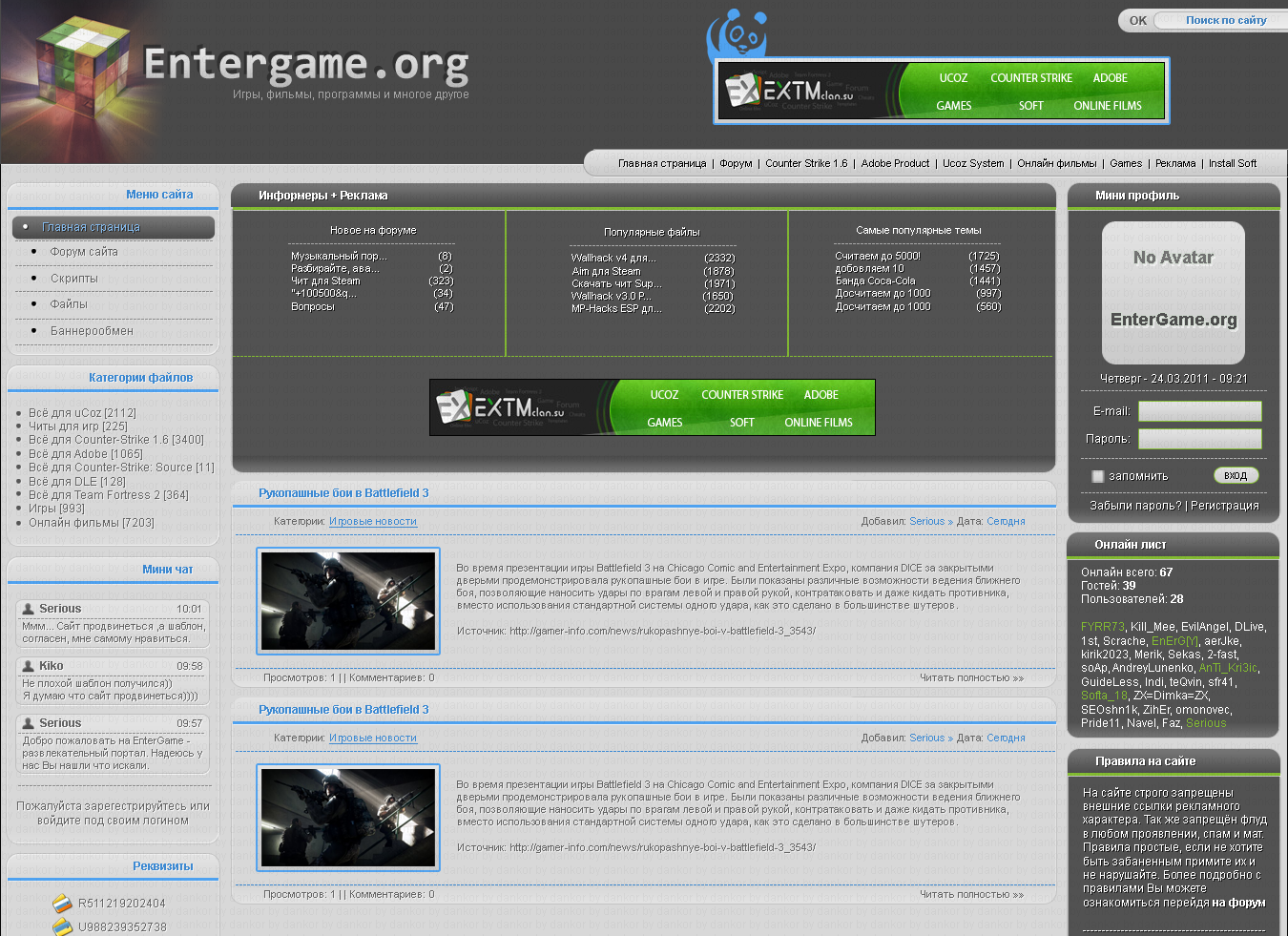
Task: Select Скрипты in site menu
Action: point(74,279)
